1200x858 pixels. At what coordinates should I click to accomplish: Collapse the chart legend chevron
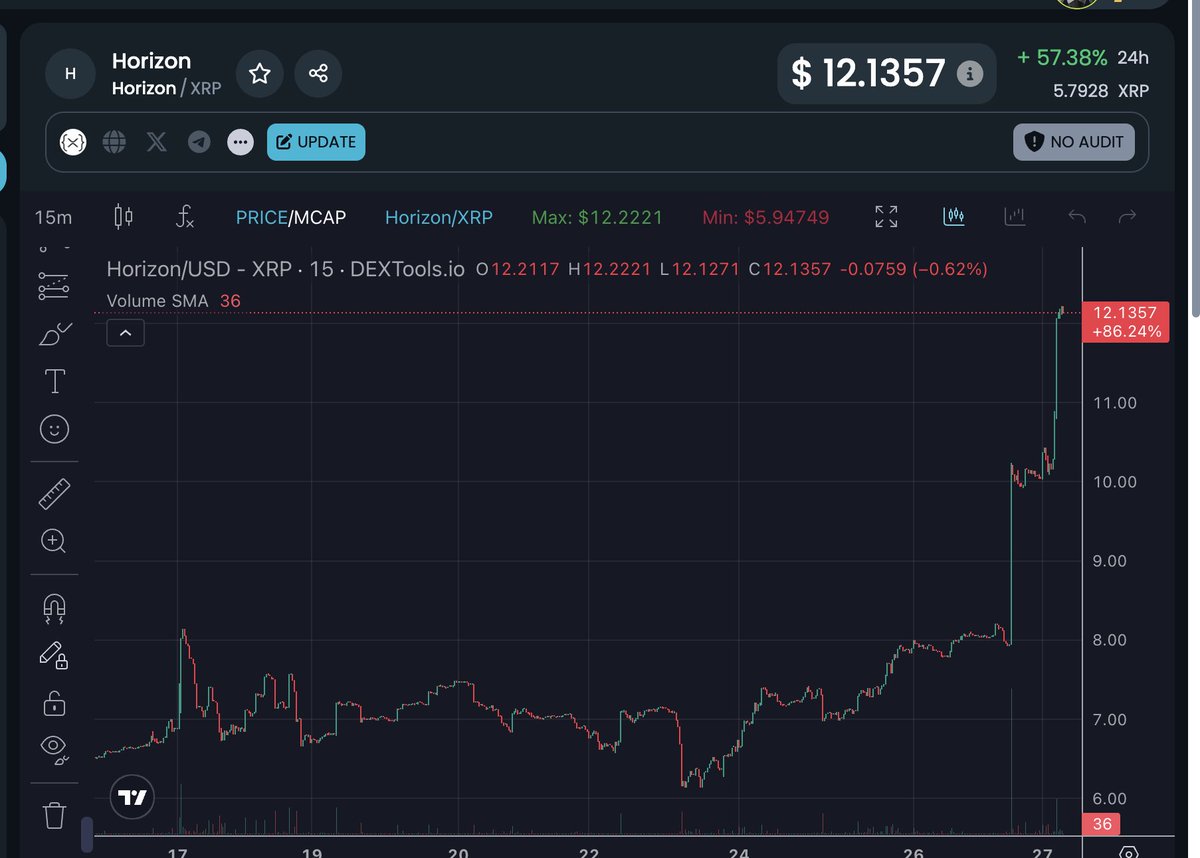[x=125, y=333]
